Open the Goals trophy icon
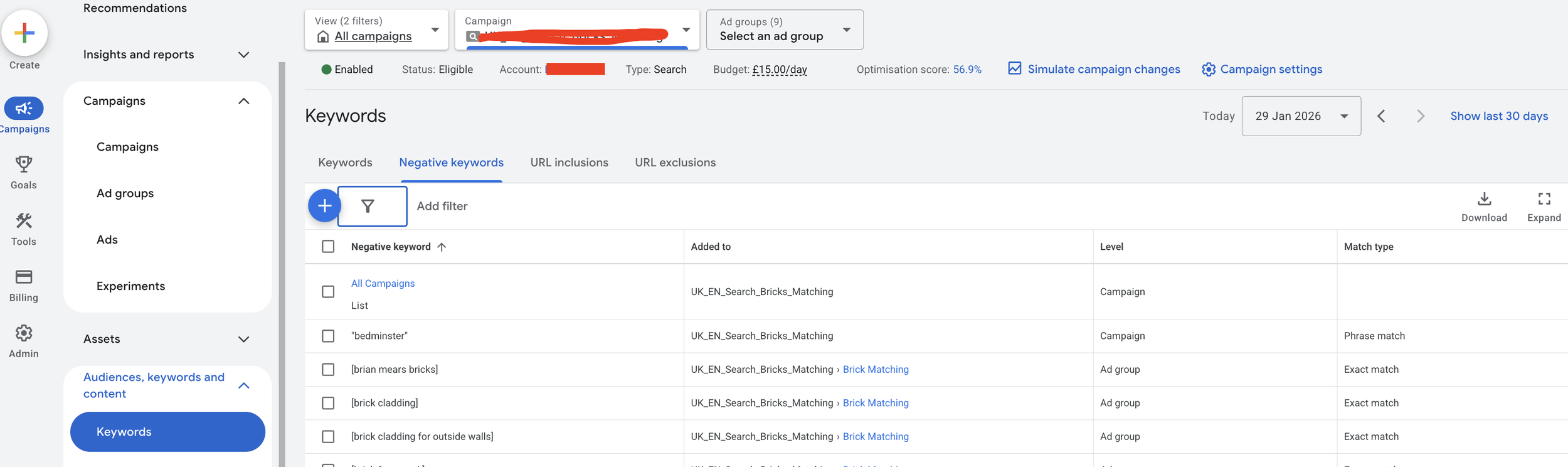 [24, 164]
